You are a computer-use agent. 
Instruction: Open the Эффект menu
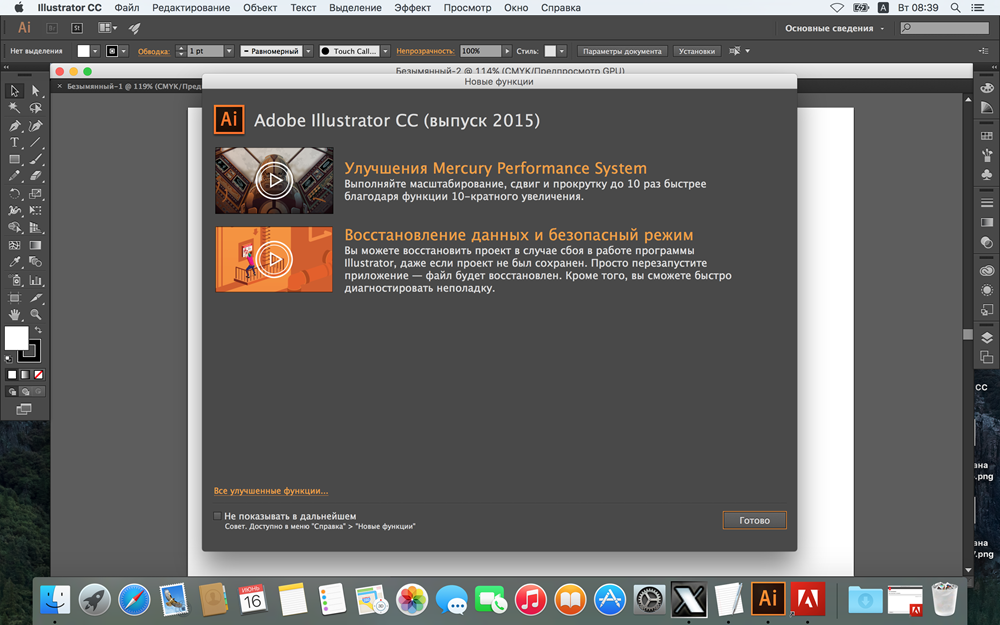point(412,8)
